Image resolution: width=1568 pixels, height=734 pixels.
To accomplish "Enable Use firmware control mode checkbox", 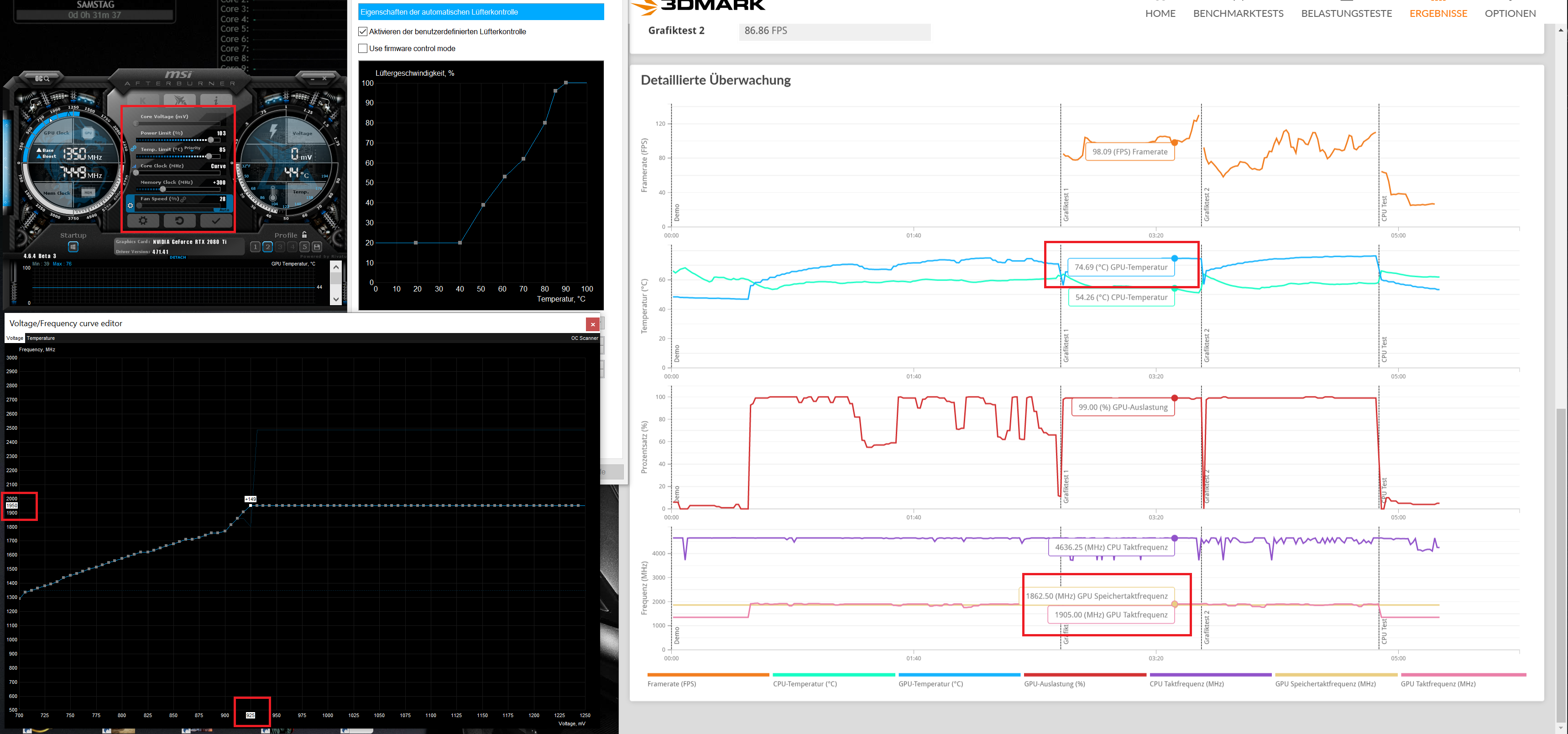I will (363, 49).
